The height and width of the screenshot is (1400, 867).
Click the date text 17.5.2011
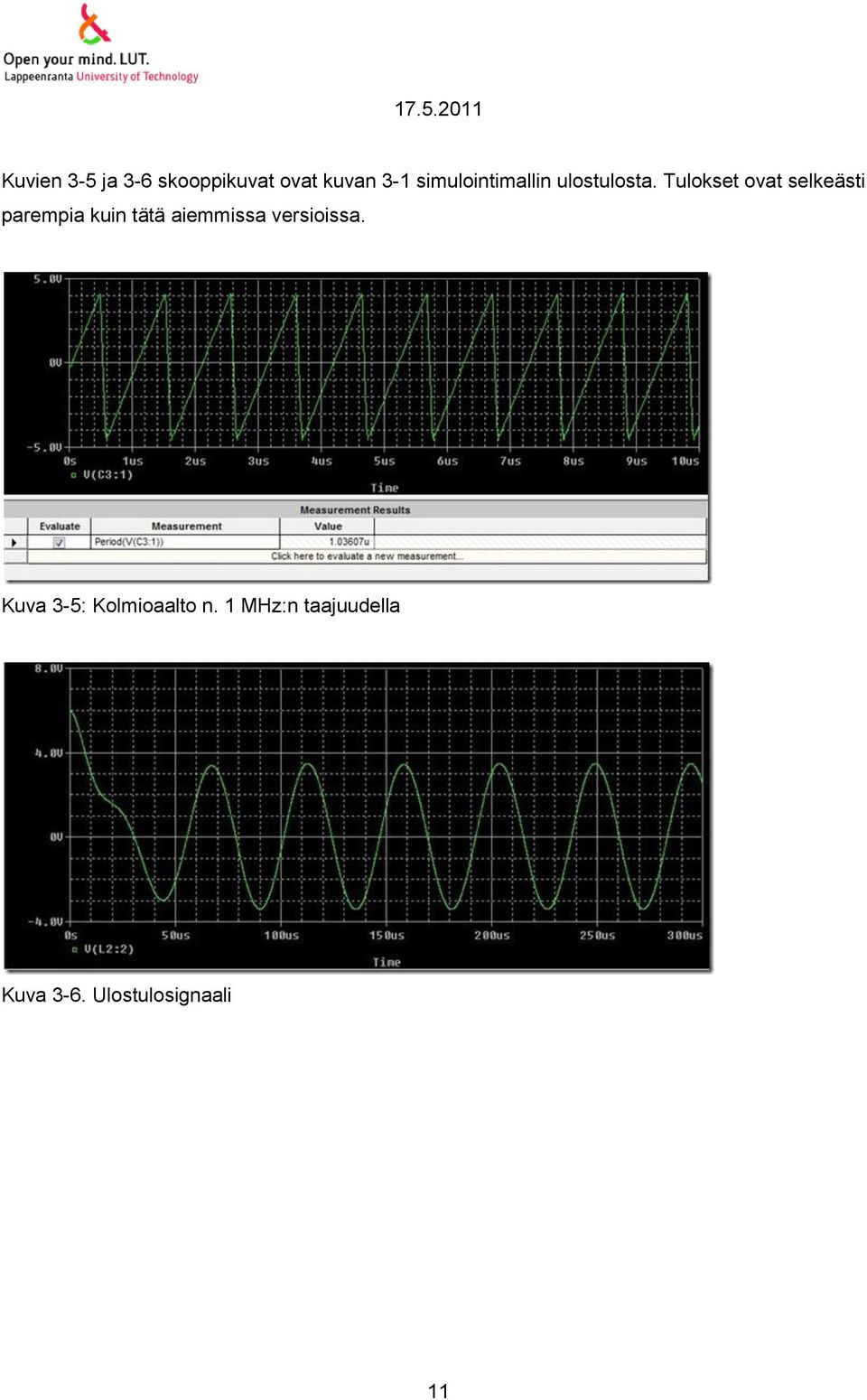click(438, 109)
